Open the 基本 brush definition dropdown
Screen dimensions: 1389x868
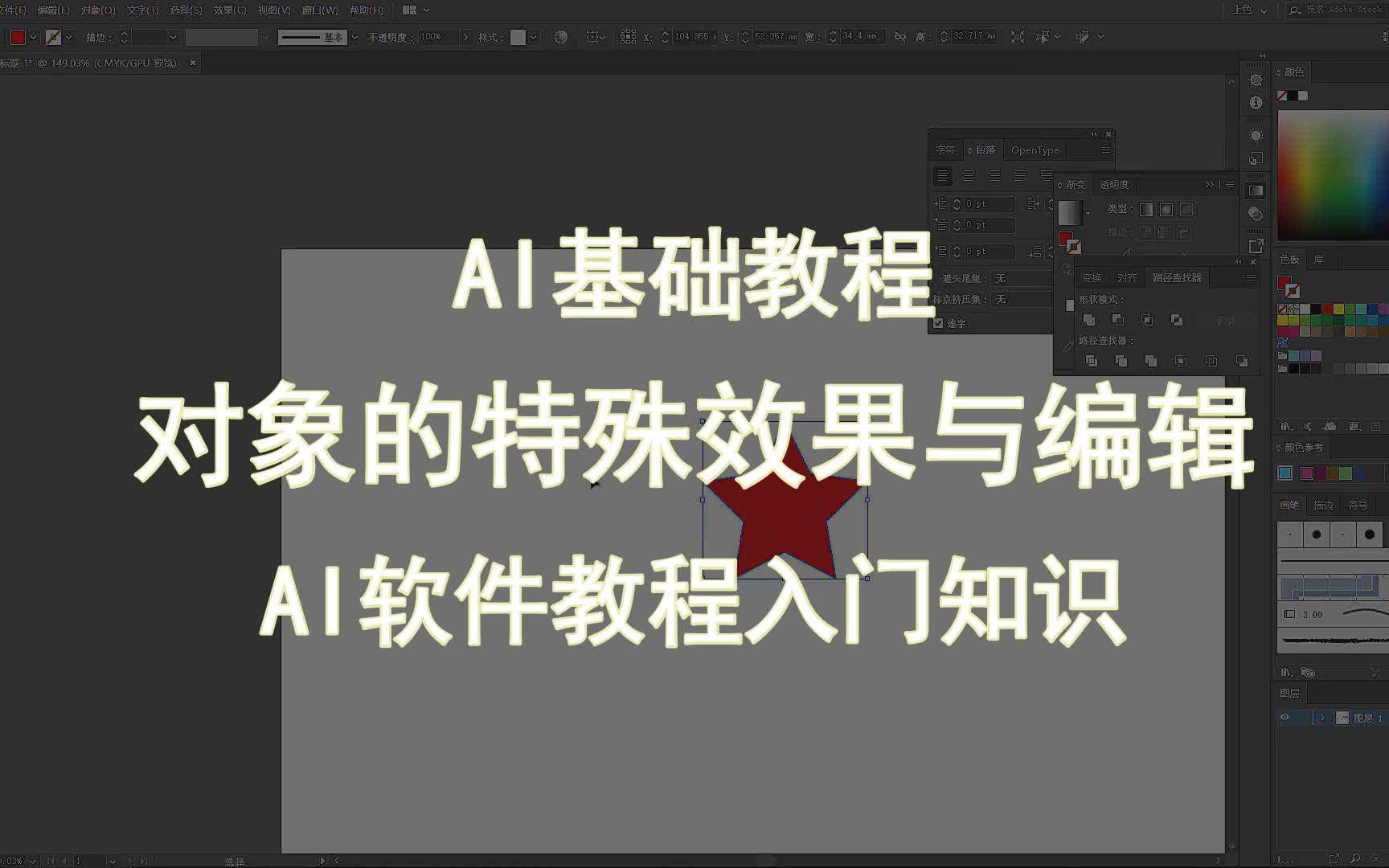pos(354,36)
